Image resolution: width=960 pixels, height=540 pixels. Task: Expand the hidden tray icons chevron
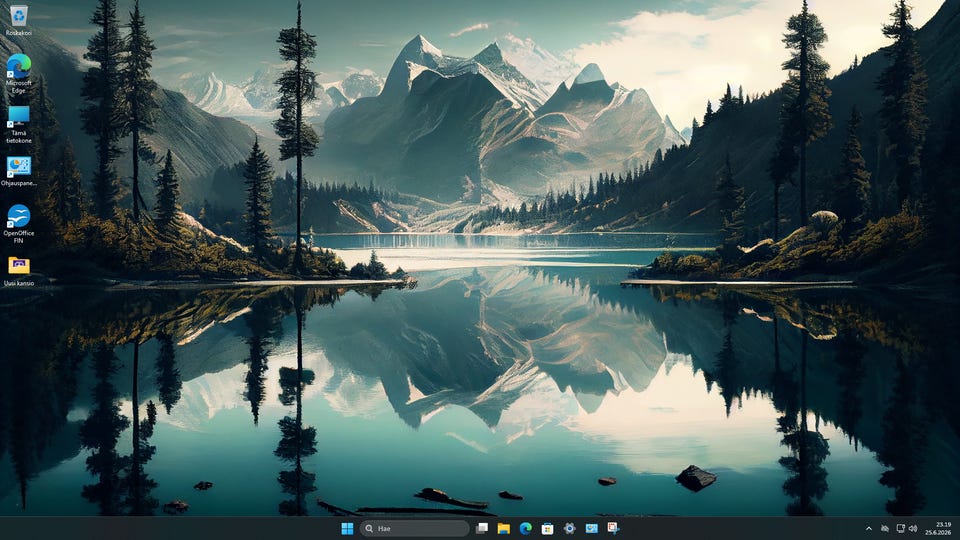869,528
